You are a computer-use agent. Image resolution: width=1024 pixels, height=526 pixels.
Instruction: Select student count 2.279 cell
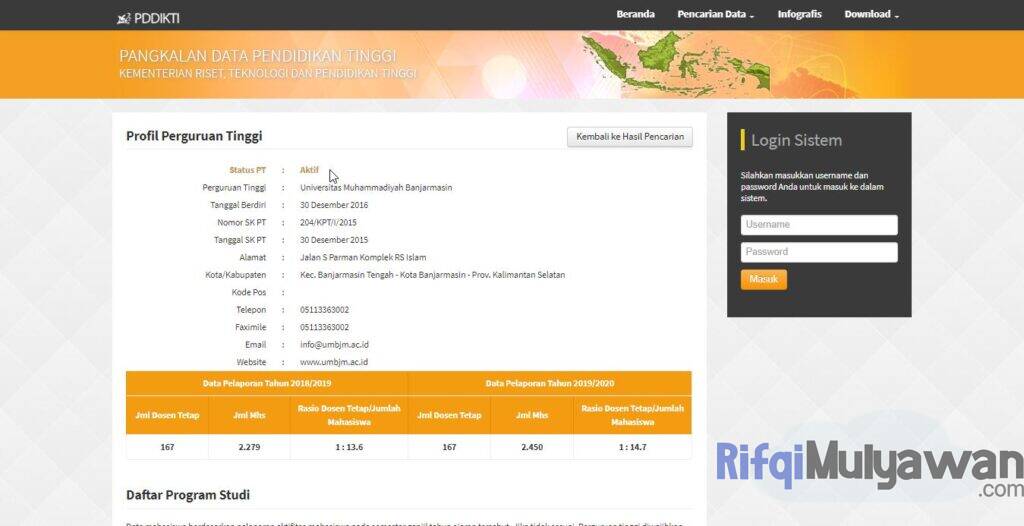(x=249, y=448)
